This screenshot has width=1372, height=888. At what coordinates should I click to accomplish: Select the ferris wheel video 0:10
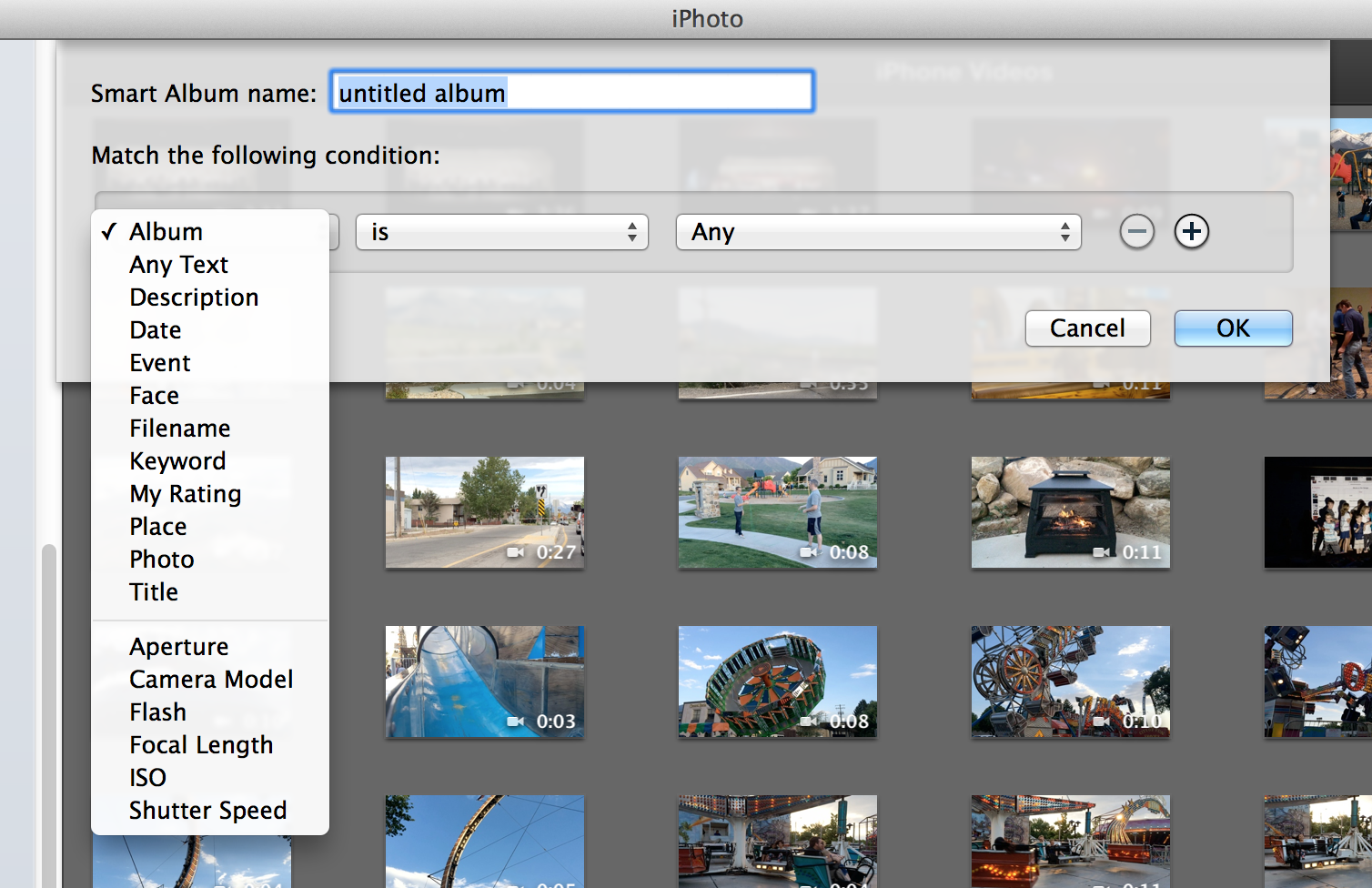pyautogui.click(x=1071, y=681)
